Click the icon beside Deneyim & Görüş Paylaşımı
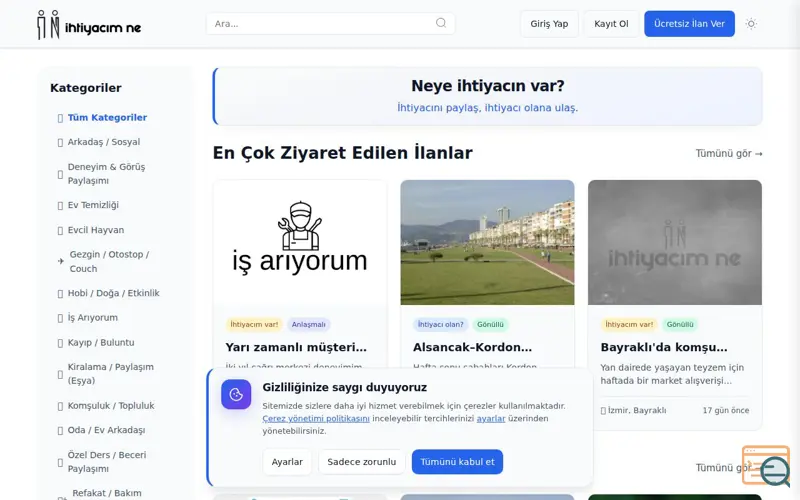The image size is (800, 500). coord(60,174)
